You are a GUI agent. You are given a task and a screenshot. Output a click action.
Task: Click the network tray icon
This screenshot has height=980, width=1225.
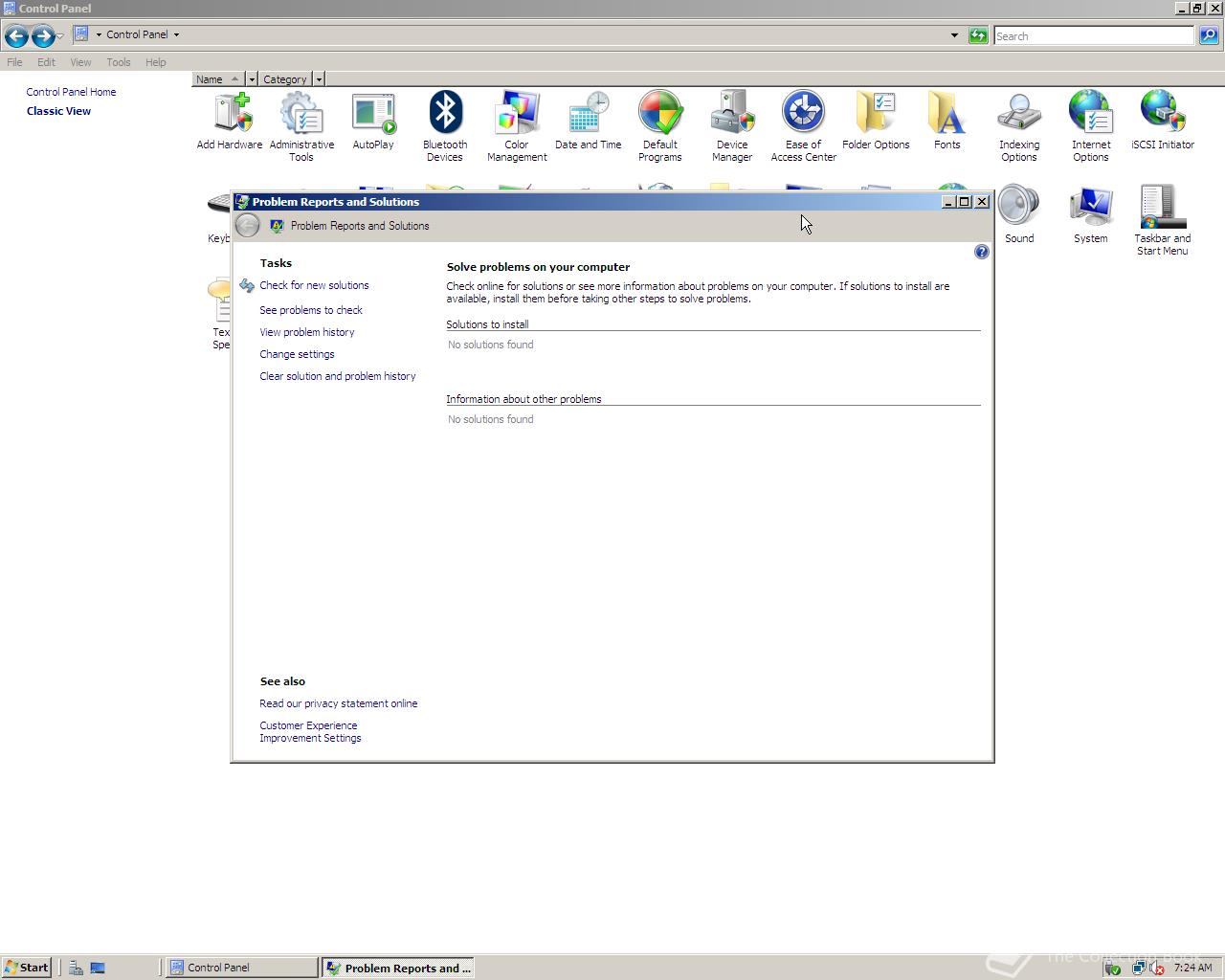[x=1138, y=968]
